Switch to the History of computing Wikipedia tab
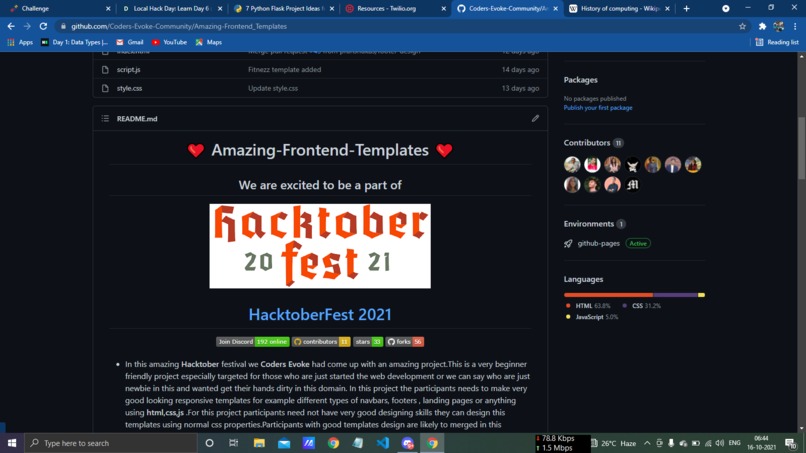Screen dimensions: 806x453 pyautogui.click(x=620, y=8)
